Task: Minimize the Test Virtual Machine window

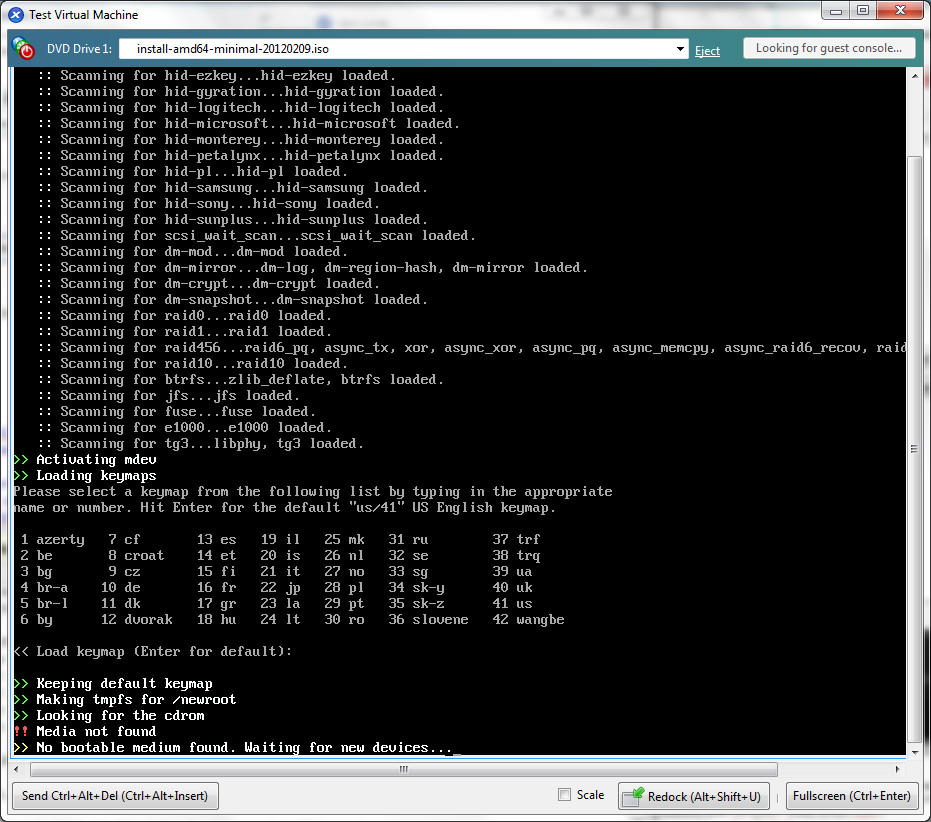Action: (836, 11)
